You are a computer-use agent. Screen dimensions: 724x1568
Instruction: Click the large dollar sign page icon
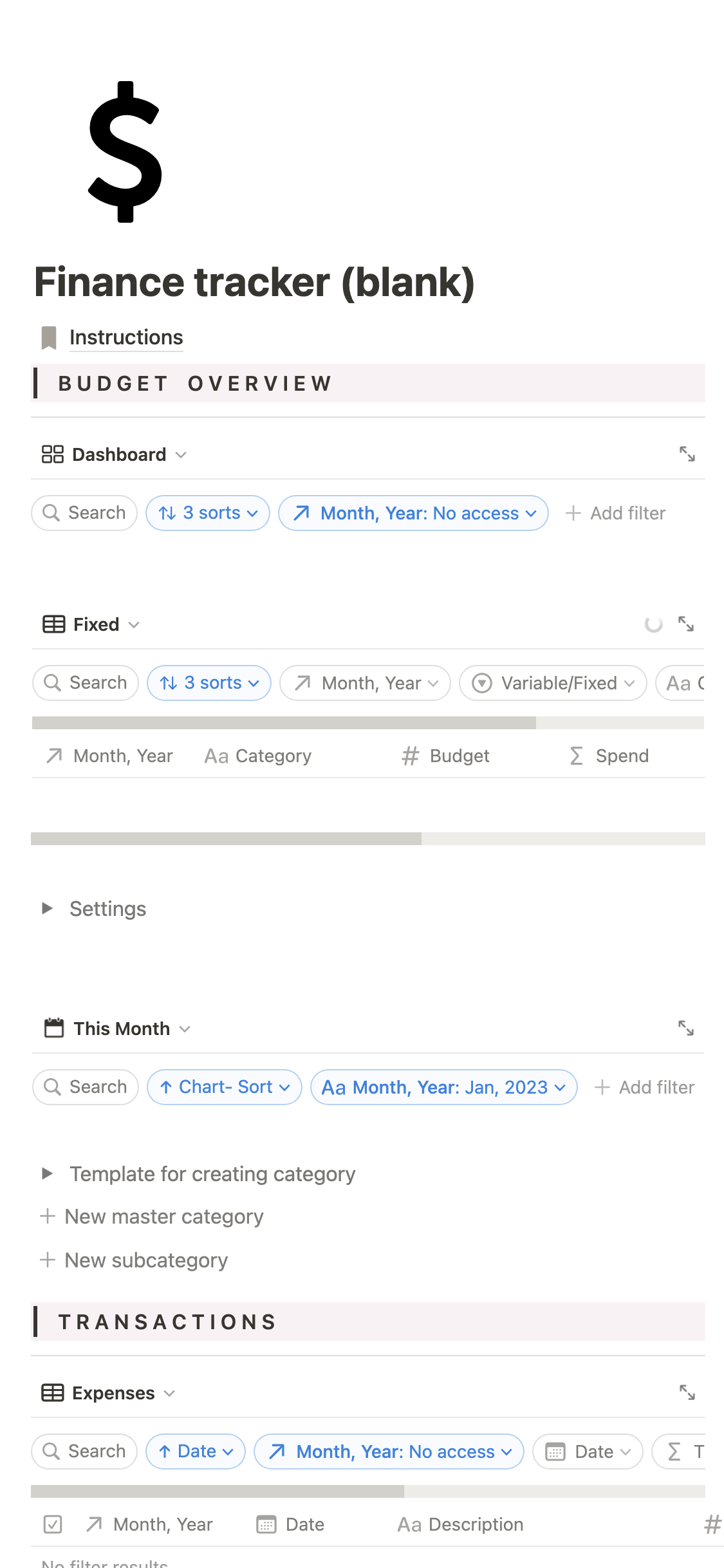tap(125, 152)
